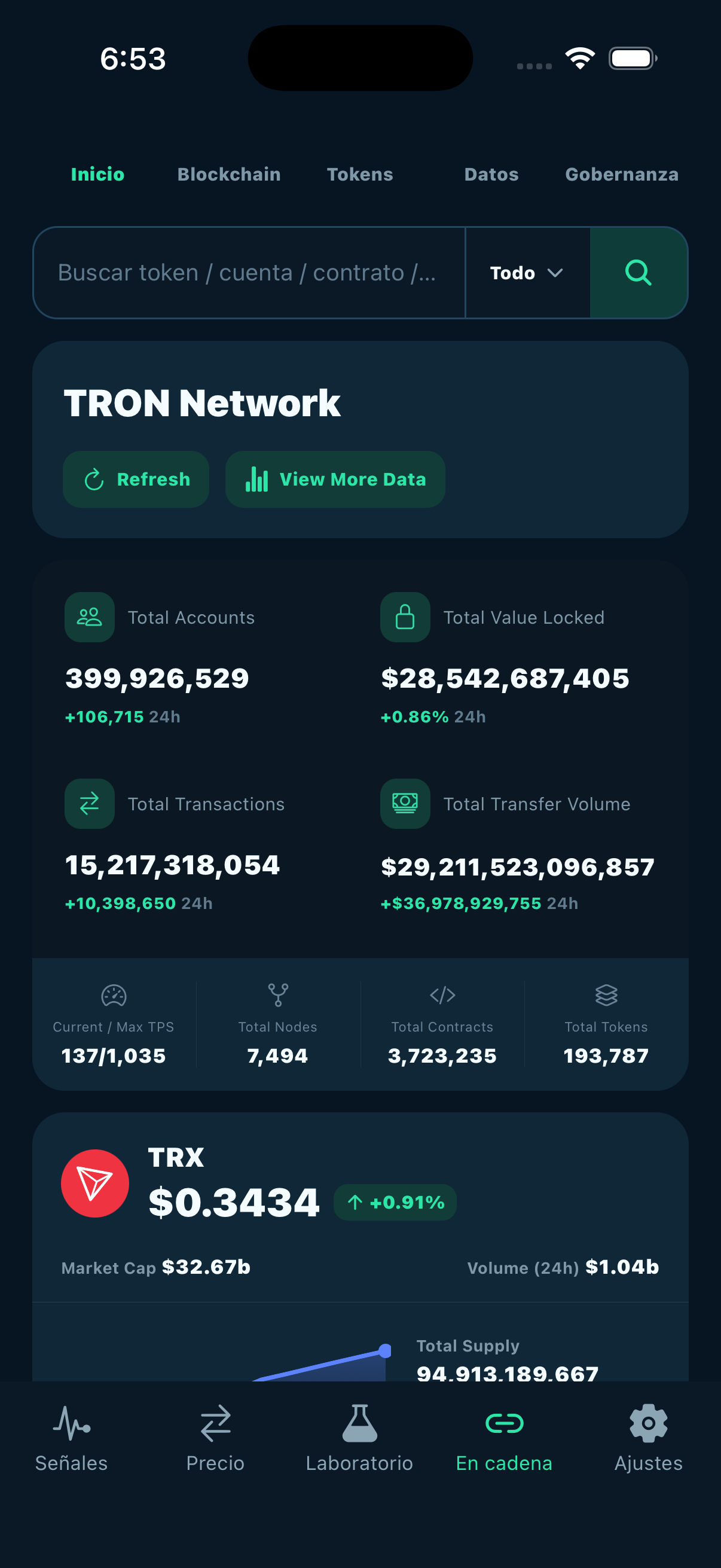Image resolution: width=721 pixels, height=1568 pixels.
Task: Click the $0.3434 TRX price
Action: [x=234, y=1202]
